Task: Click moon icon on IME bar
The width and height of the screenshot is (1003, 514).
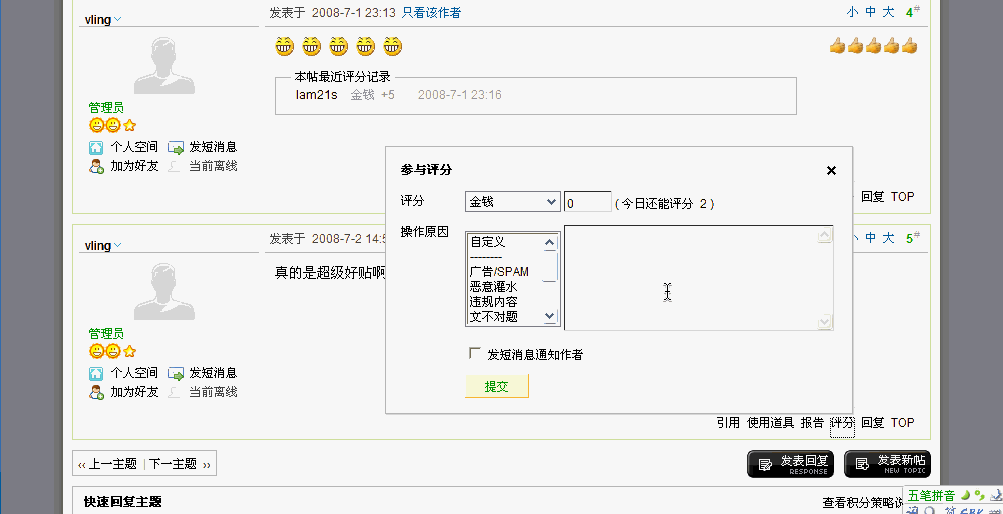Action: [x=965, y=495]
